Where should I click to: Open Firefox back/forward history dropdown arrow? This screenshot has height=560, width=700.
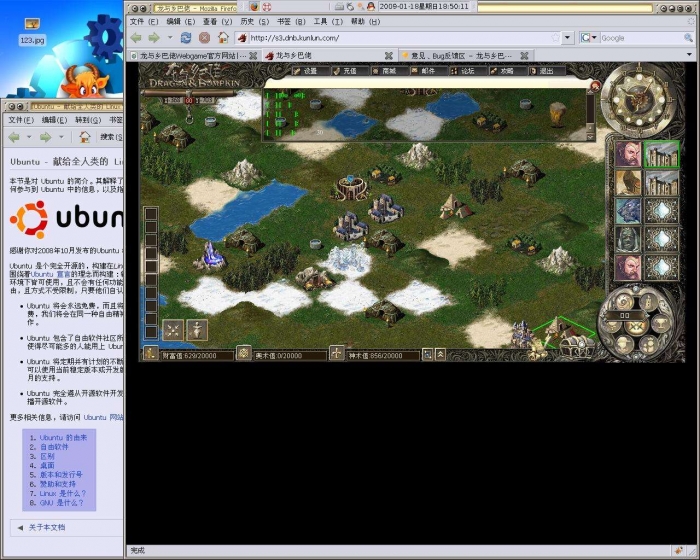tap(170, 38)
